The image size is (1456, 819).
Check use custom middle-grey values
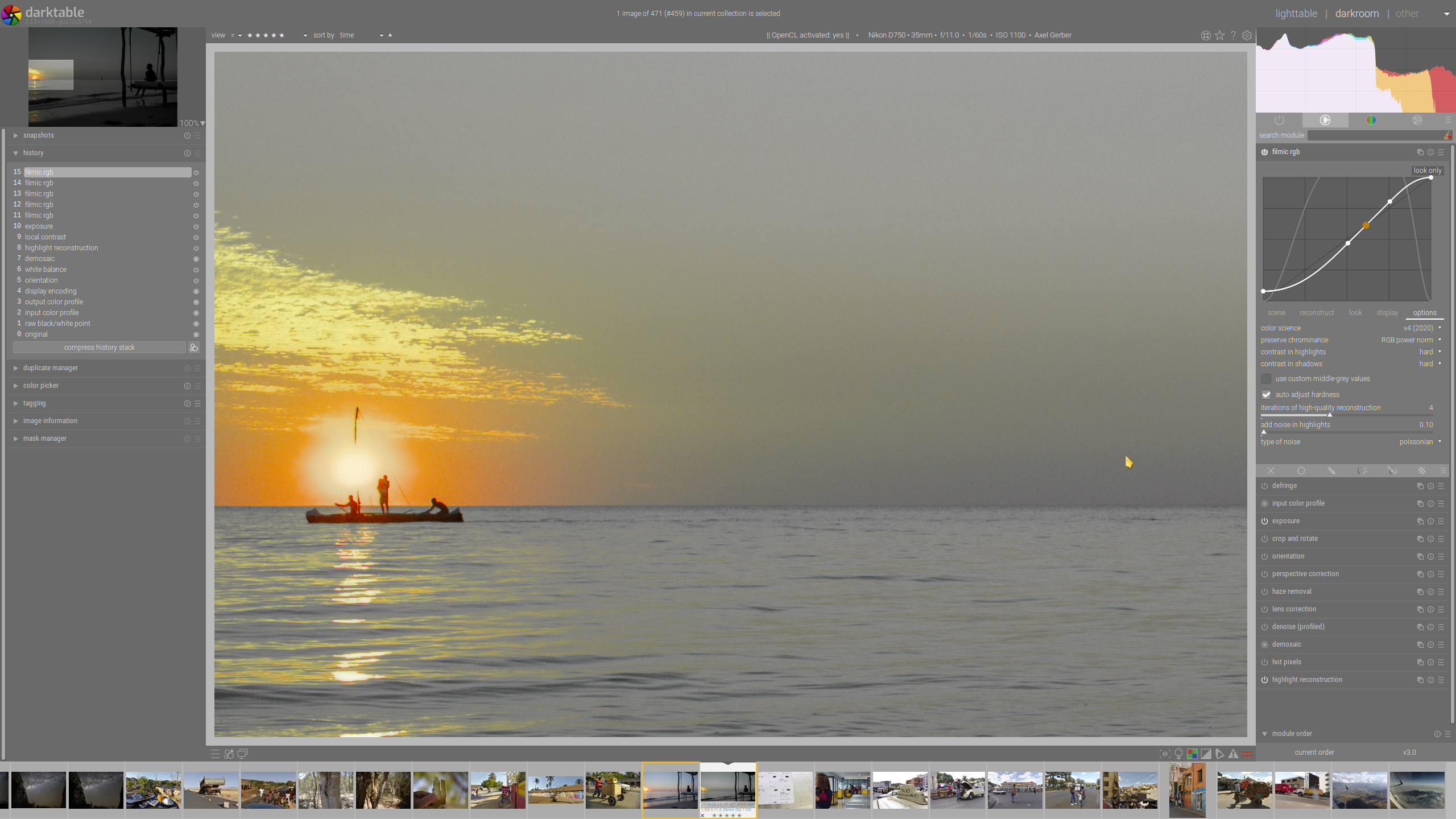tap(1266, 379)
